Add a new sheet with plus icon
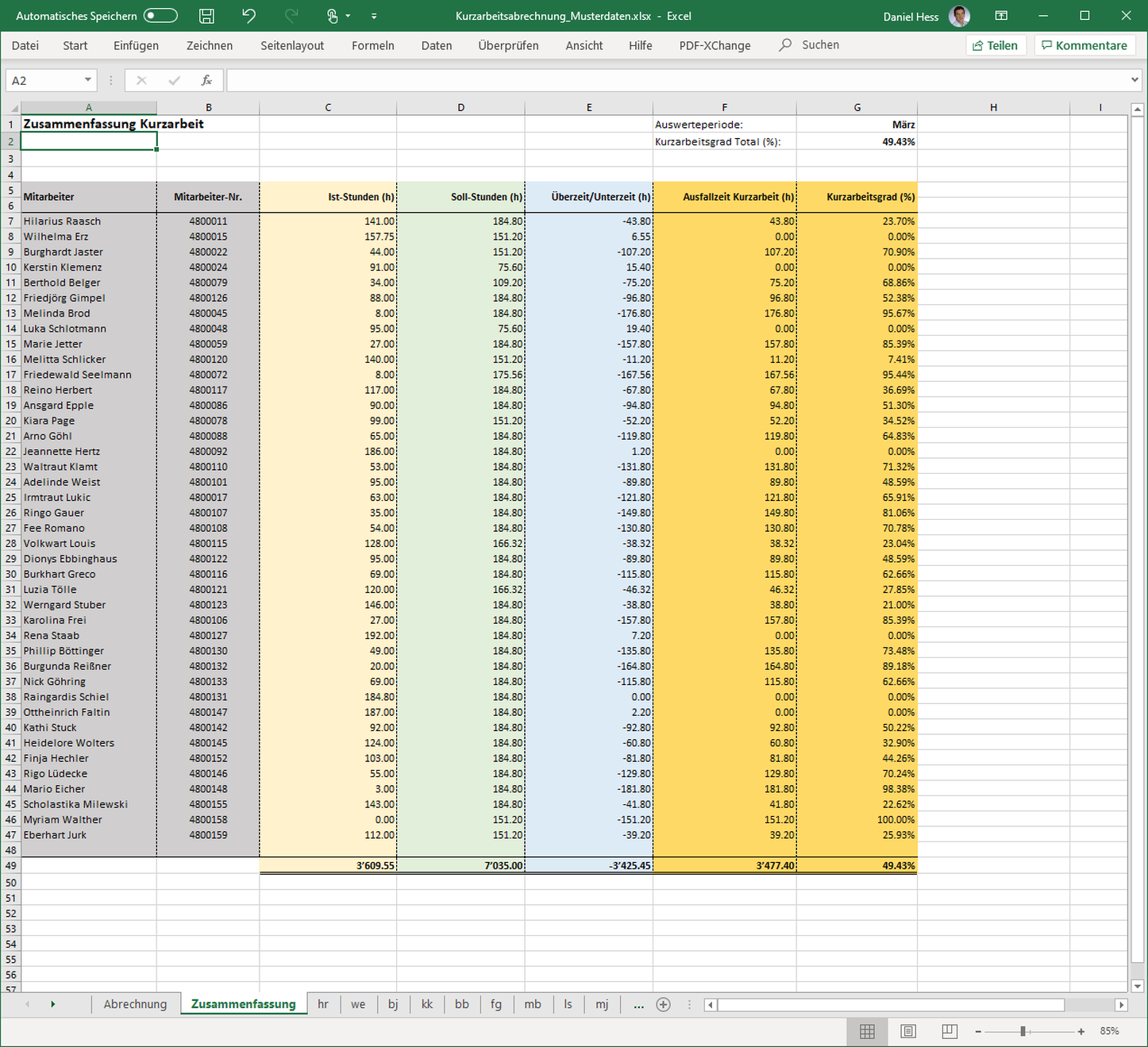This screenshot has width=1148, height=1047. tap(664, 1004)
